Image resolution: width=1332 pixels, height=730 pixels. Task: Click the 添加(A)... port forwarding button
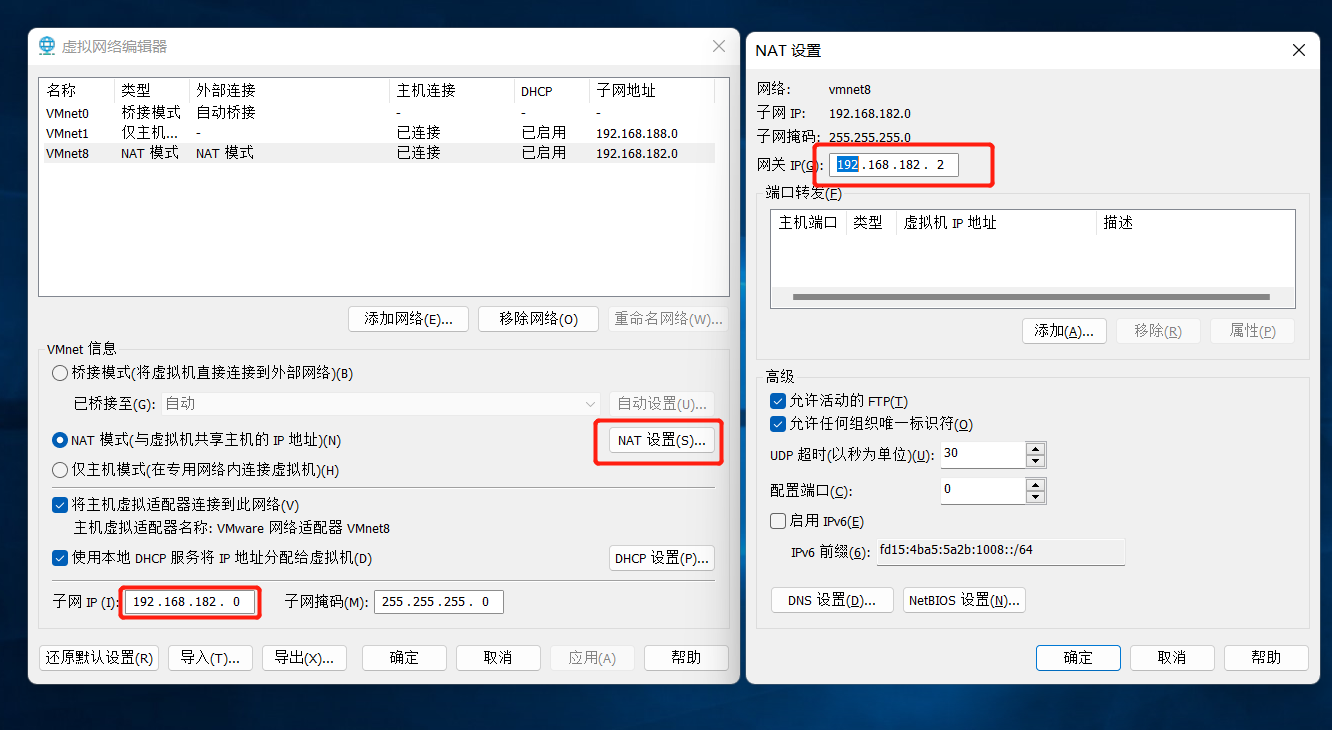click(1064, 331)
